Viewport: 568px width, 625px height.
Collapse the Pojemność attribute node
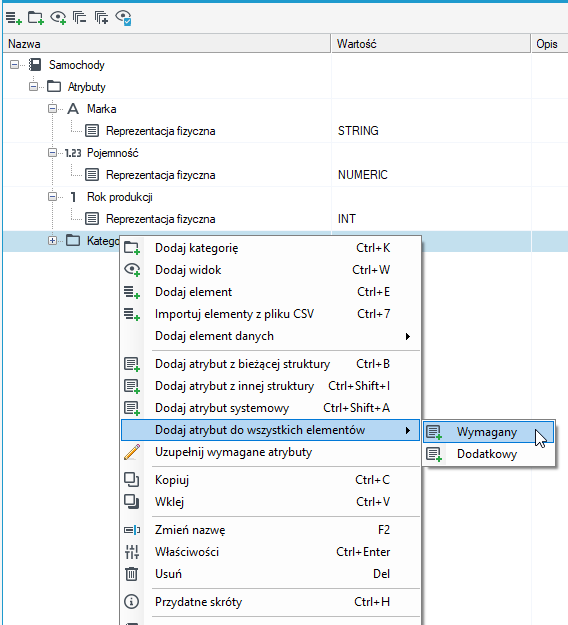(x=52, y=153)
